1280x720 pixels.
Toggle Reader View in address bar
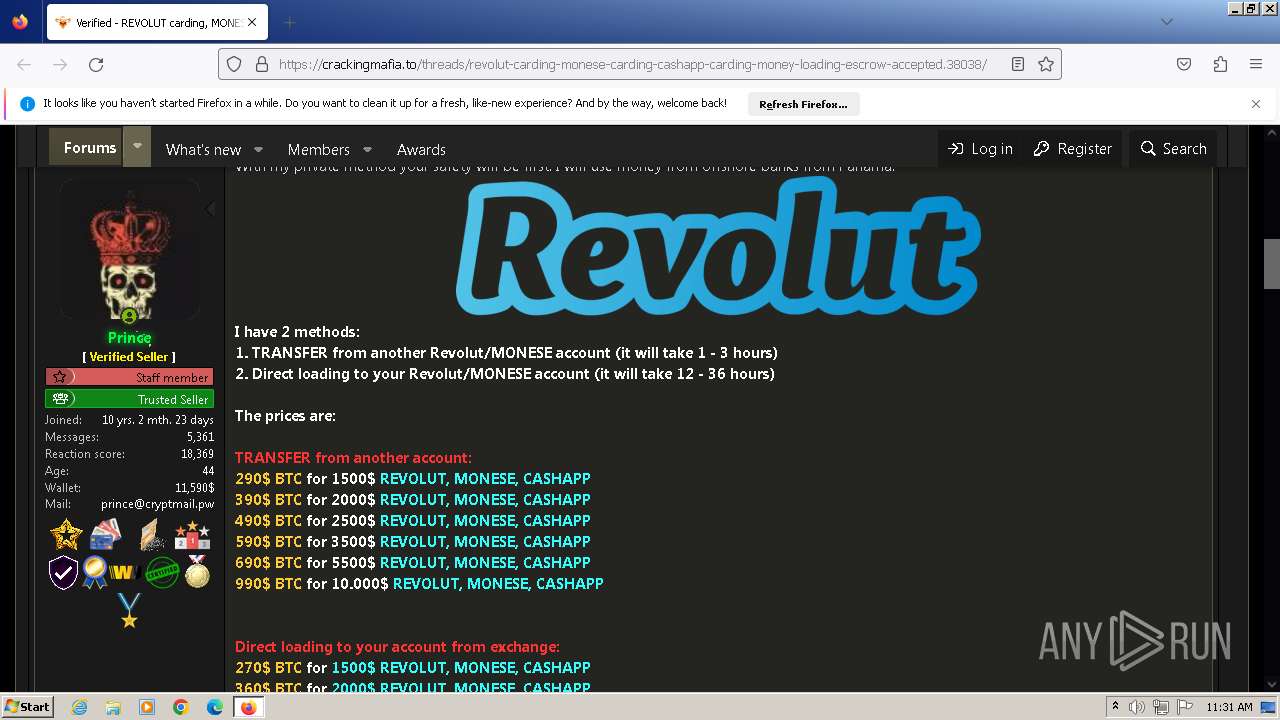[1018, 64]
